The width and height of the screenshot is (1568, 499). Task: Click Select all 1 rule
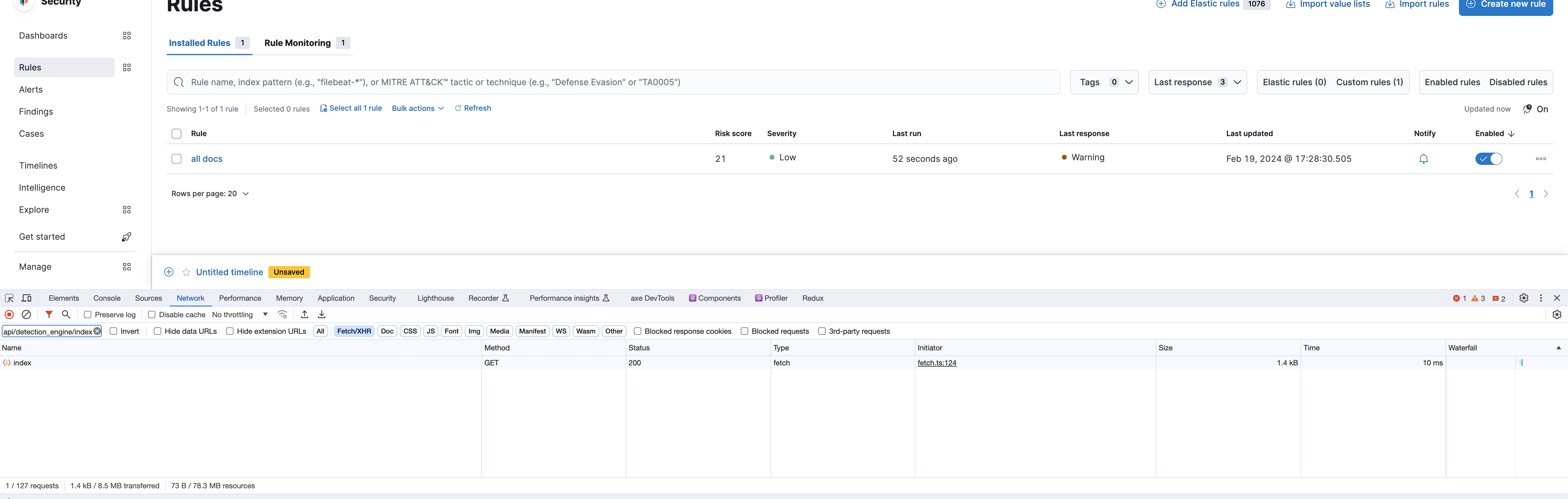(x=350, y=109)
